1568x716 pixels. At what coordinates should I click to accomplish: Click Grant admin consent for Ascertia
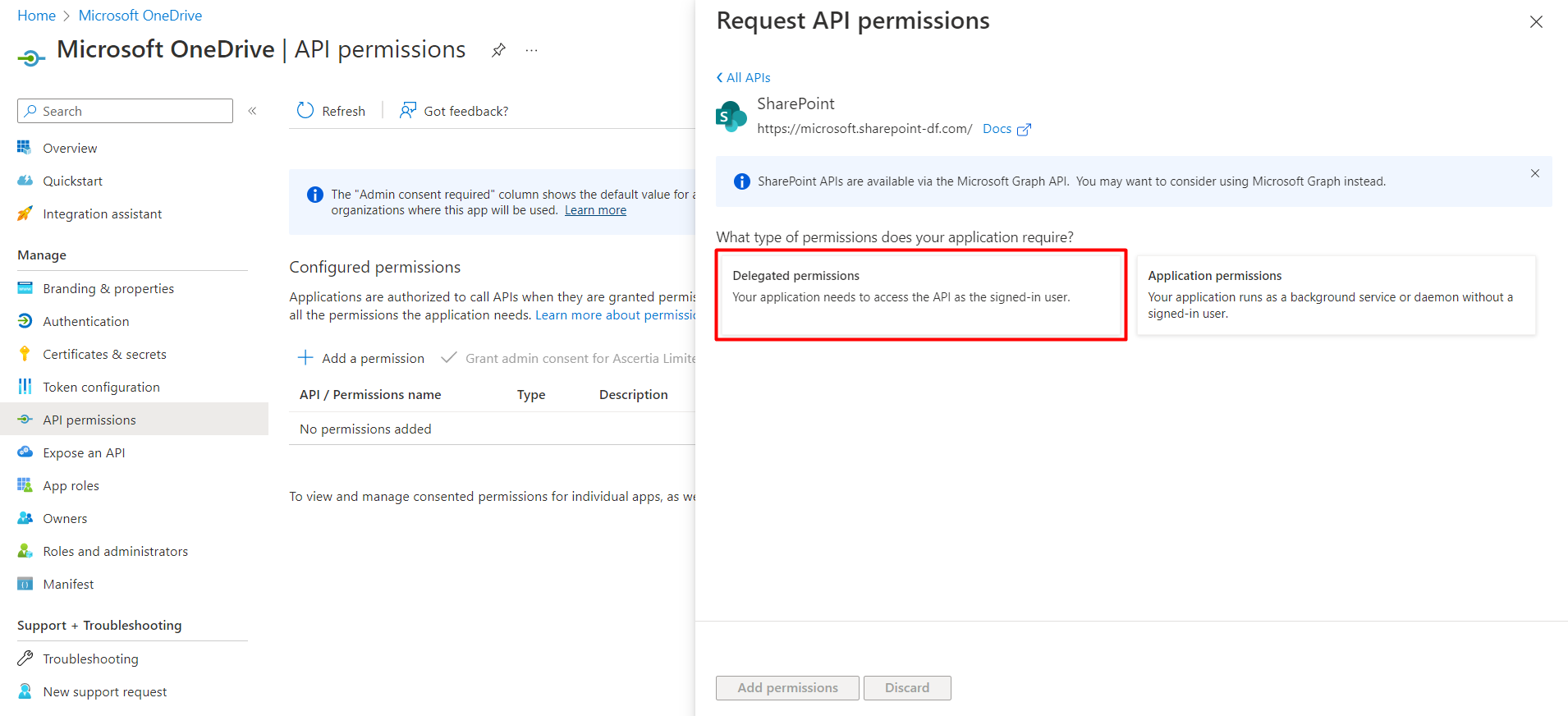[568, 358]
